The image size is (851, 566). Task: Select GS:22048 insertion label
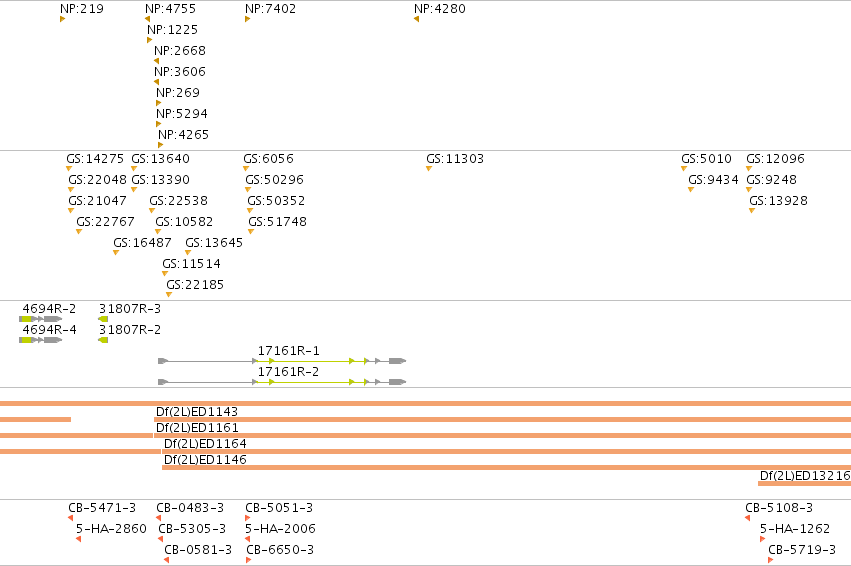97,180
